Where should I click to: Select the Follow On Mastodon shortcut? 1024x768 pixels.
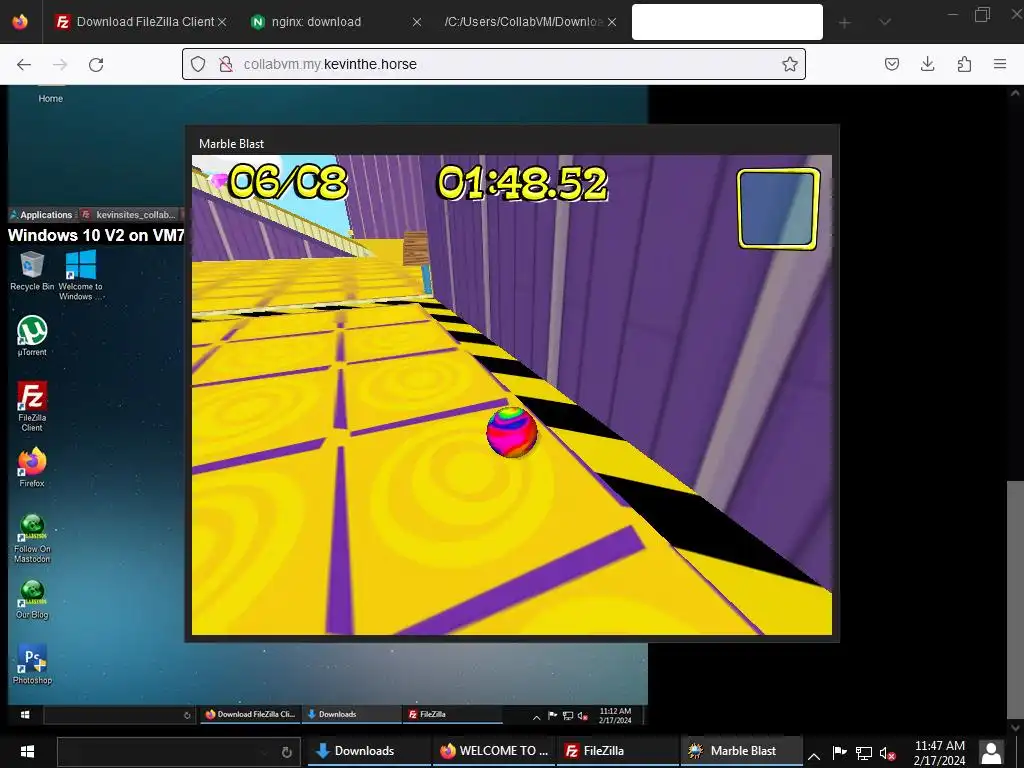32,538
